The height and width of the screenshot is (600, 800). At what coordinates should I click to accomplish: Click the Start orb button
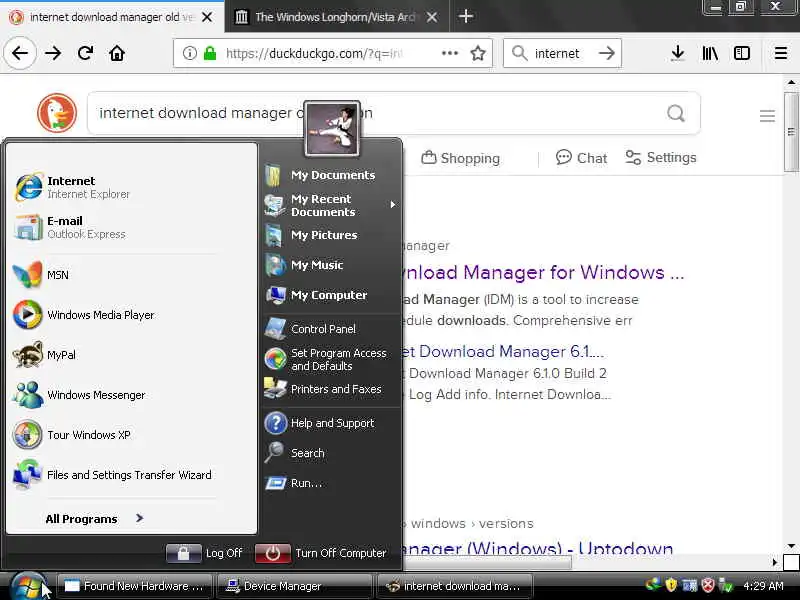[x=28, y=586]
